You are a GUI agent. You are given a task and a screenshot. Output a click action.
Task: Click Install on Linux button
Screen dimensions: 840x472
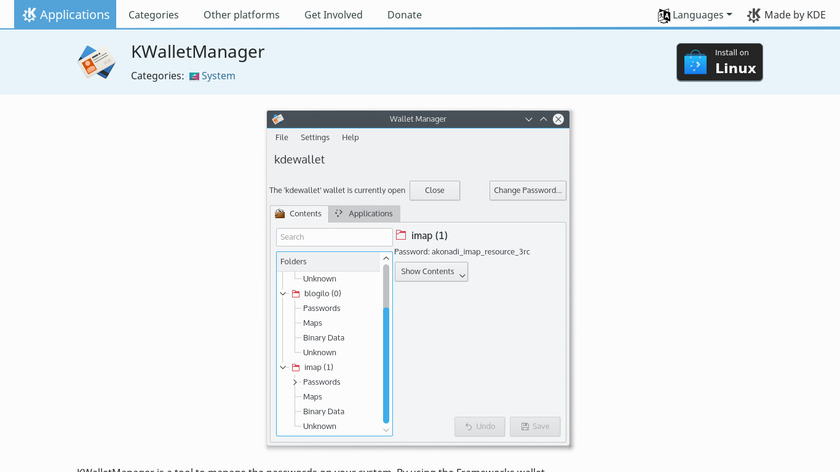pyautogui.click(x=719, y=62)
